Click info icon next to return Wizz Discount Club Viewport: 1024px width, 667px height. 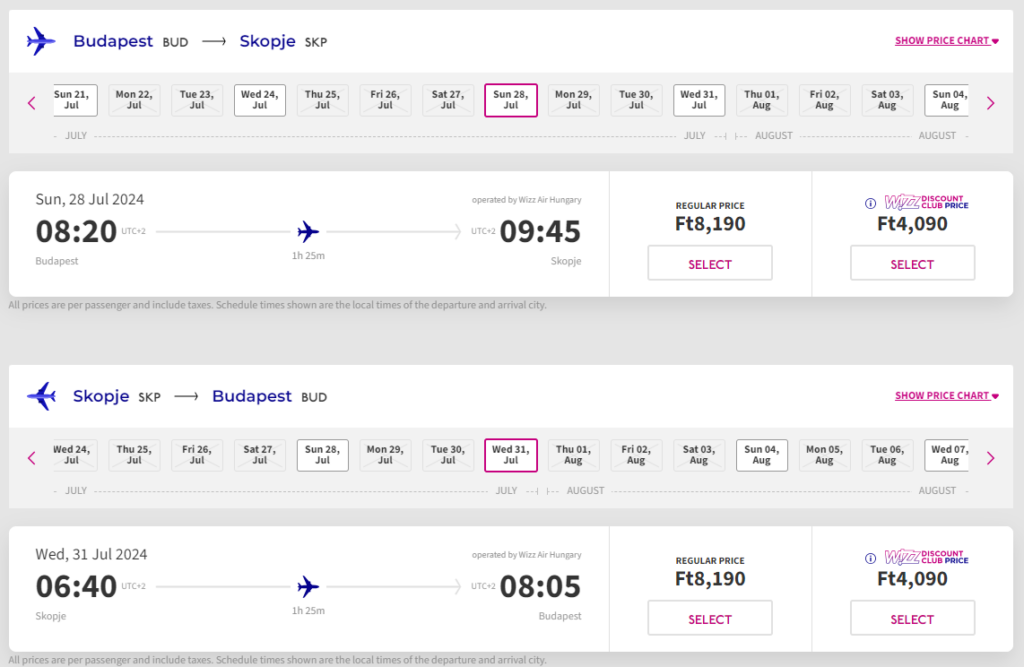coord(870,559)
